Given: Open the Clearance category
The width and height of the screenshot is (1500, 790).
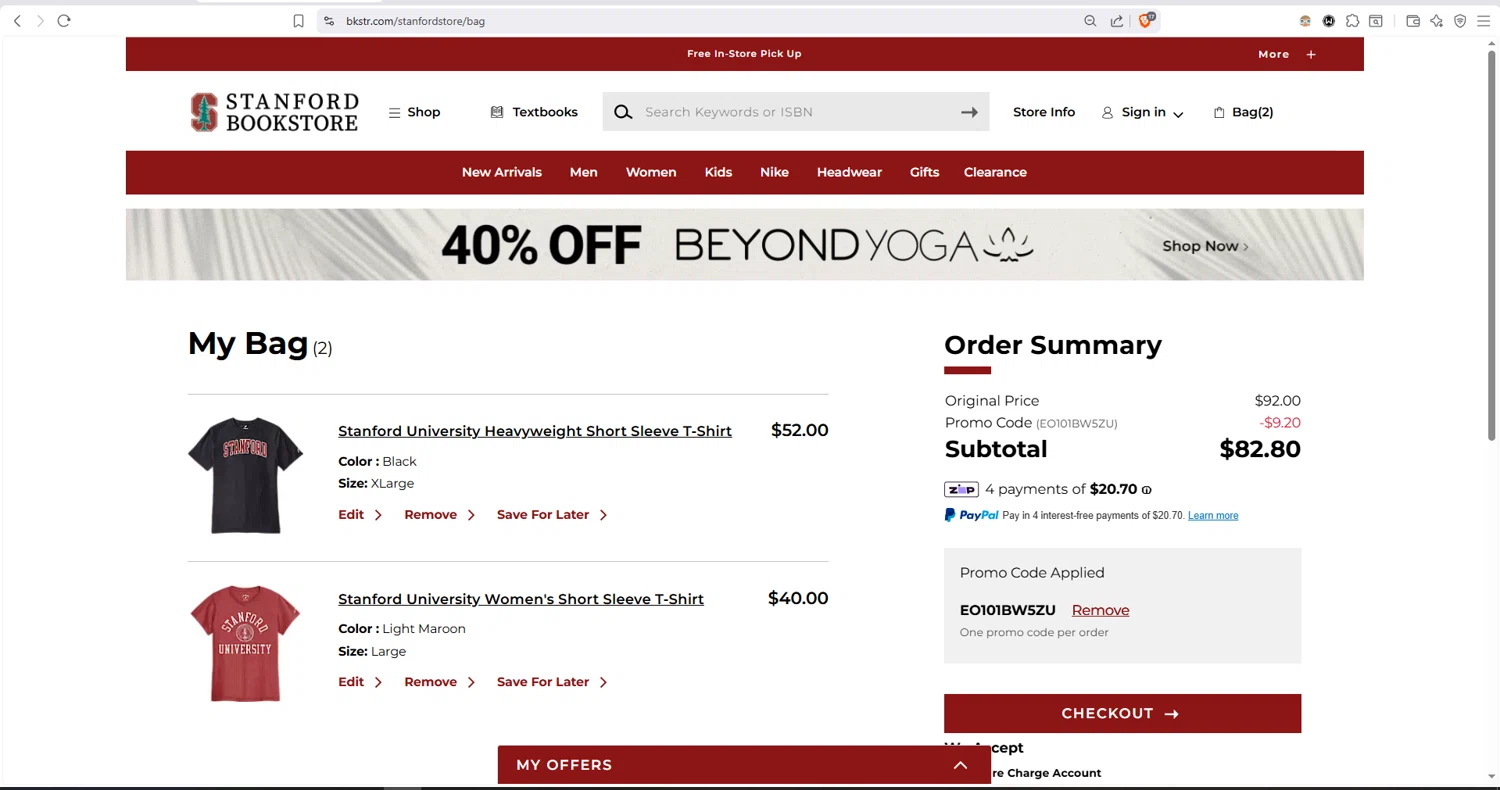Looking at the screenshot, I should [x=995, y=172].
